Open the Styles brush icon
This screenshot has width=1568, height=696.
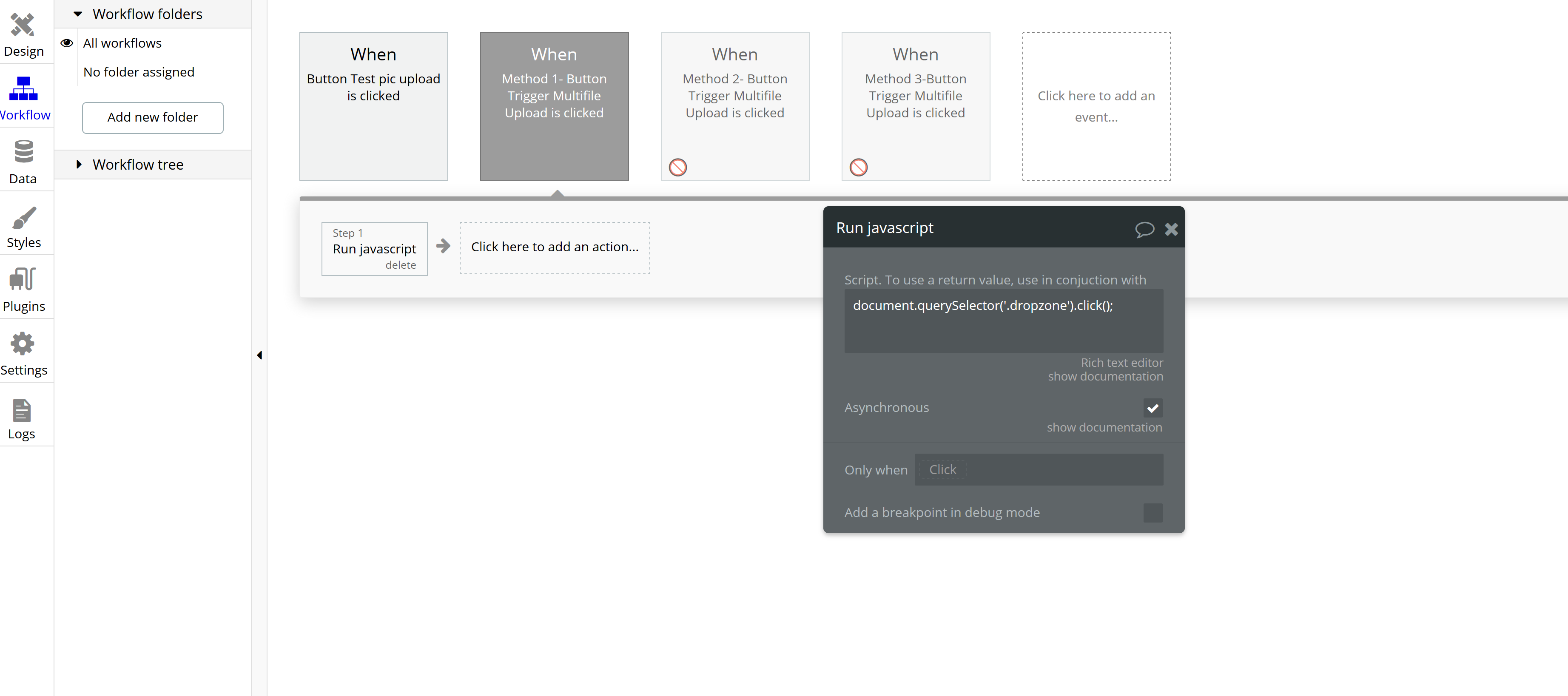tap(23, 218)
